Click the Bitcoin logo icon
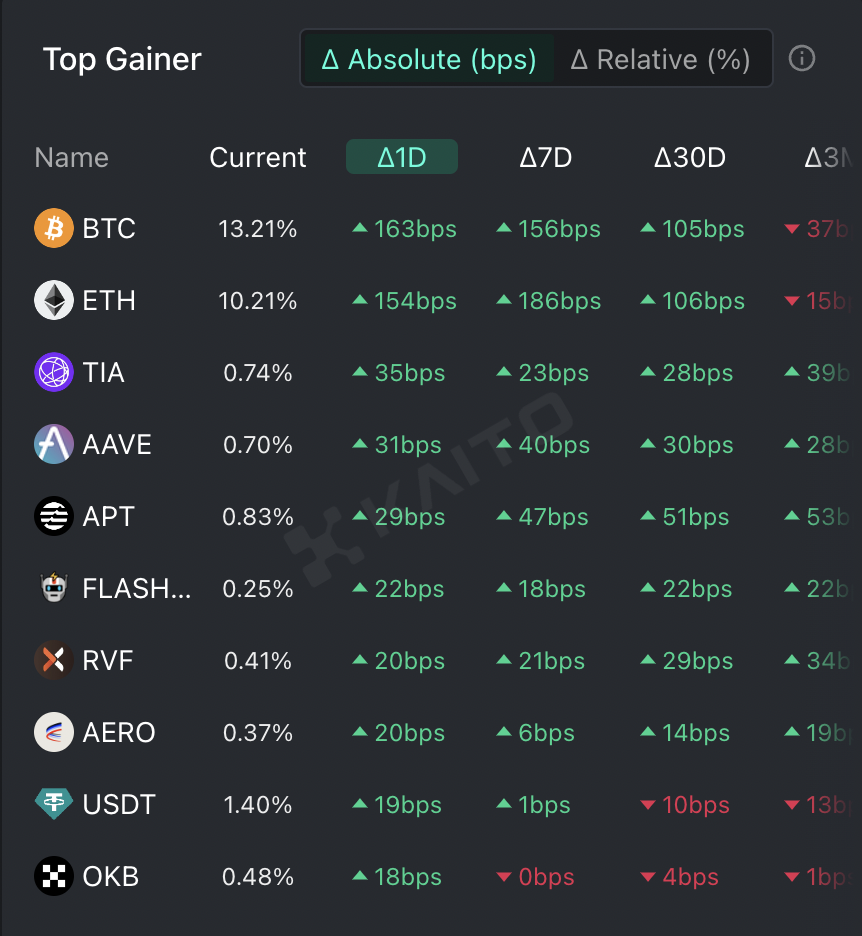862x936 pixels. click(x=54, y=229)
